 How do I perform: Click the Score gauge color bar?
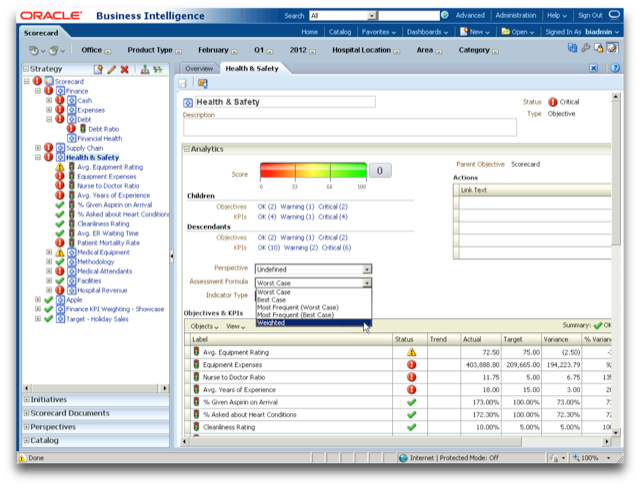point(311,171)
